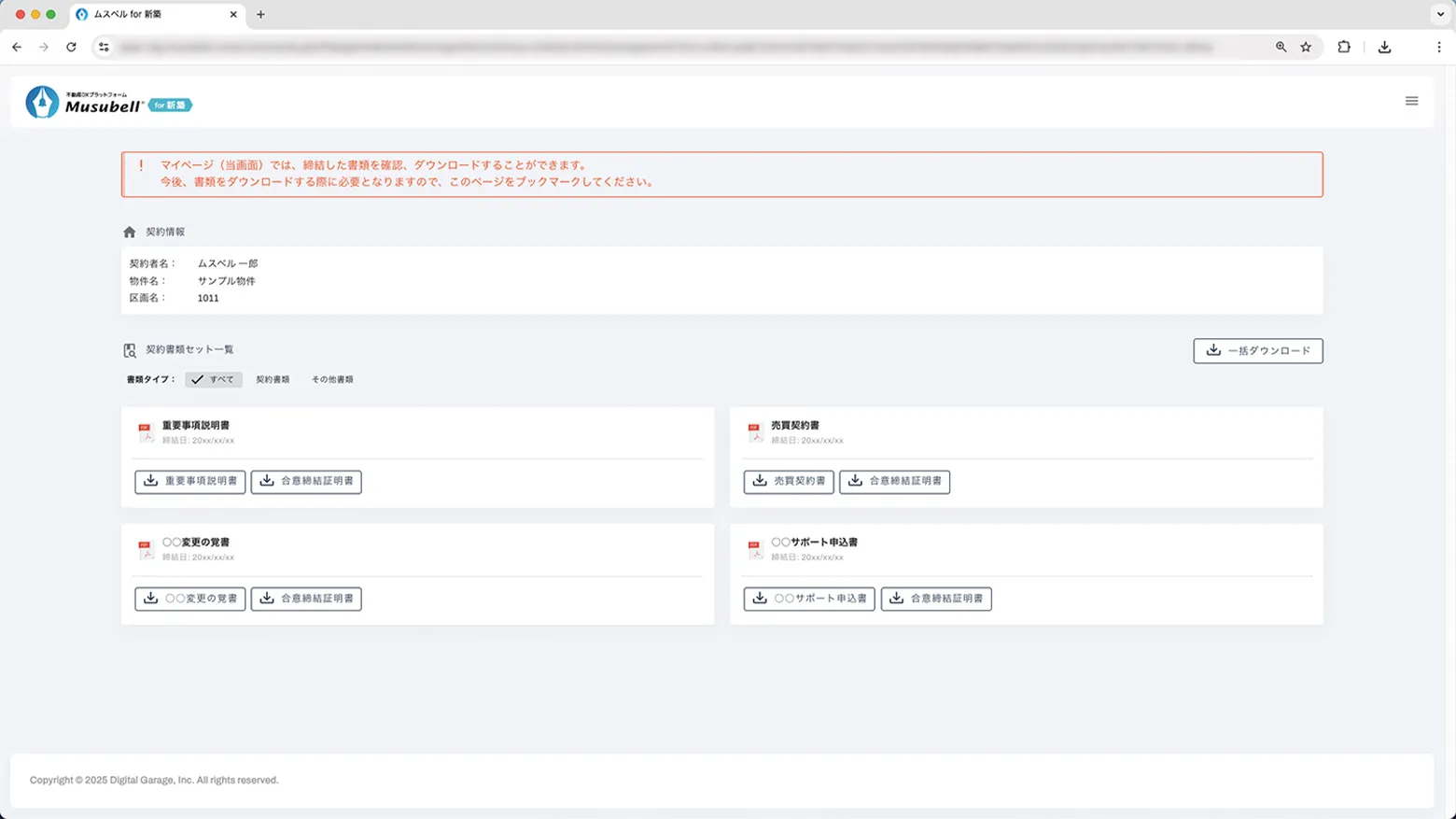The image size is (1456, 819).
Task: Download the 売買契約書 document
Action: [x=789, y=481]
